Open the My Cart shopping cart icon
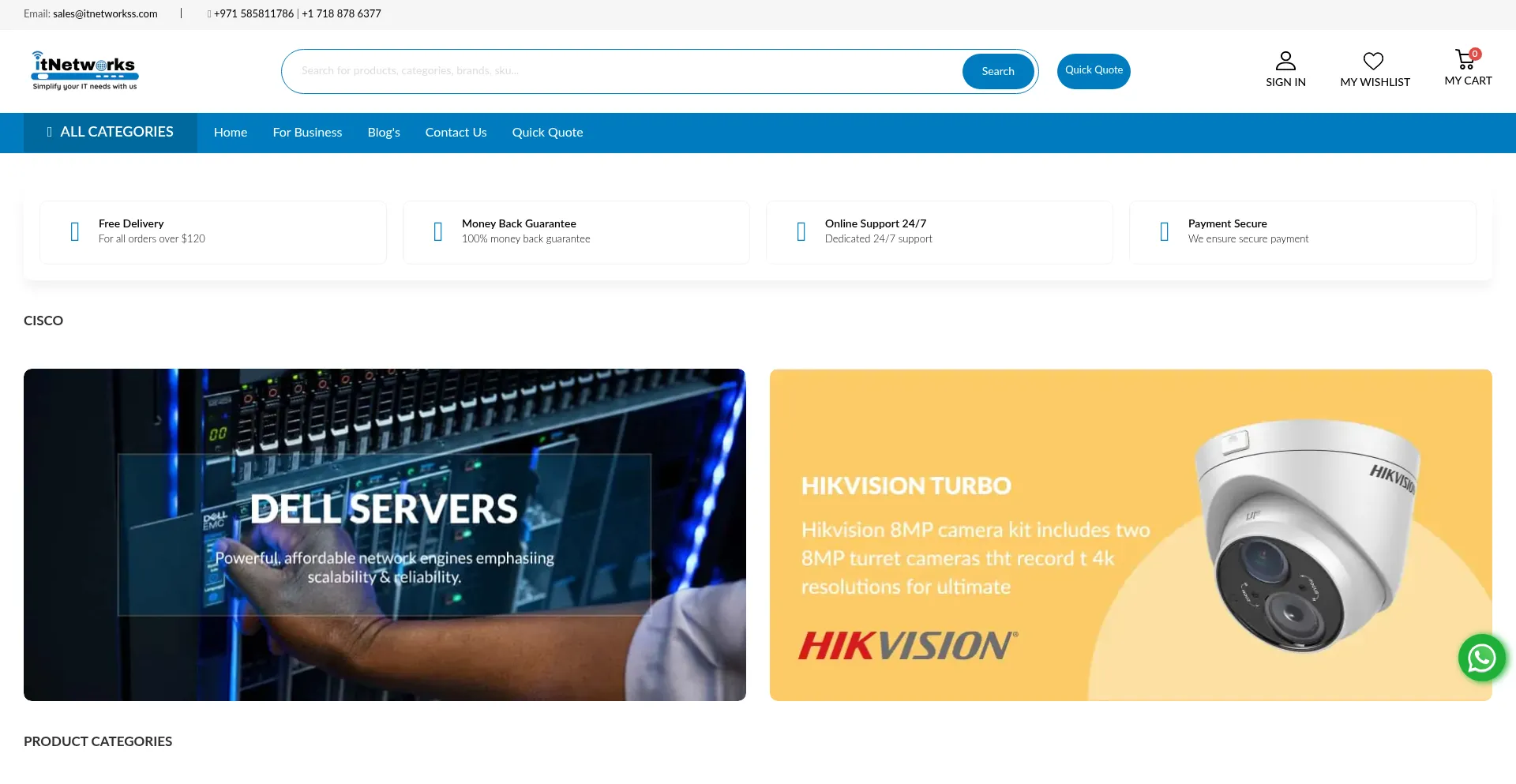The width and height of the screenshot is (1516, 784). pyautogui.click(x=1465, y=59)
